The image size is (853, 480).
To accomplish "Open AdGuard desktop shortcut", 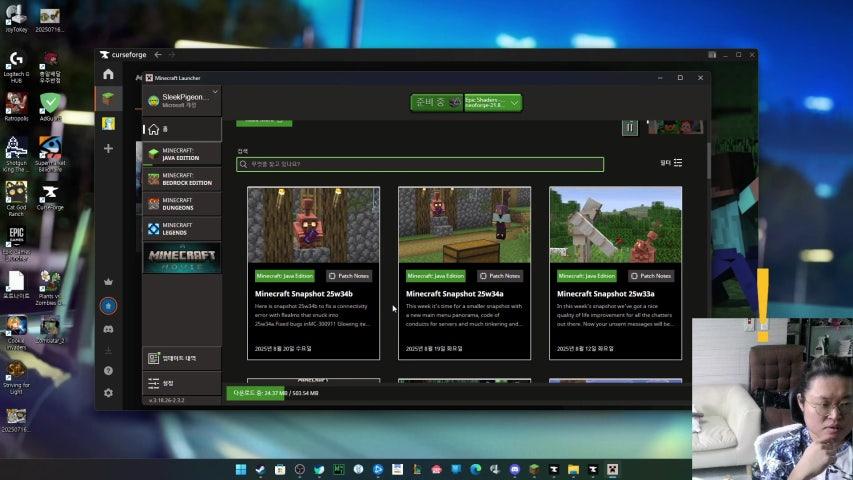I will point(50,107).
